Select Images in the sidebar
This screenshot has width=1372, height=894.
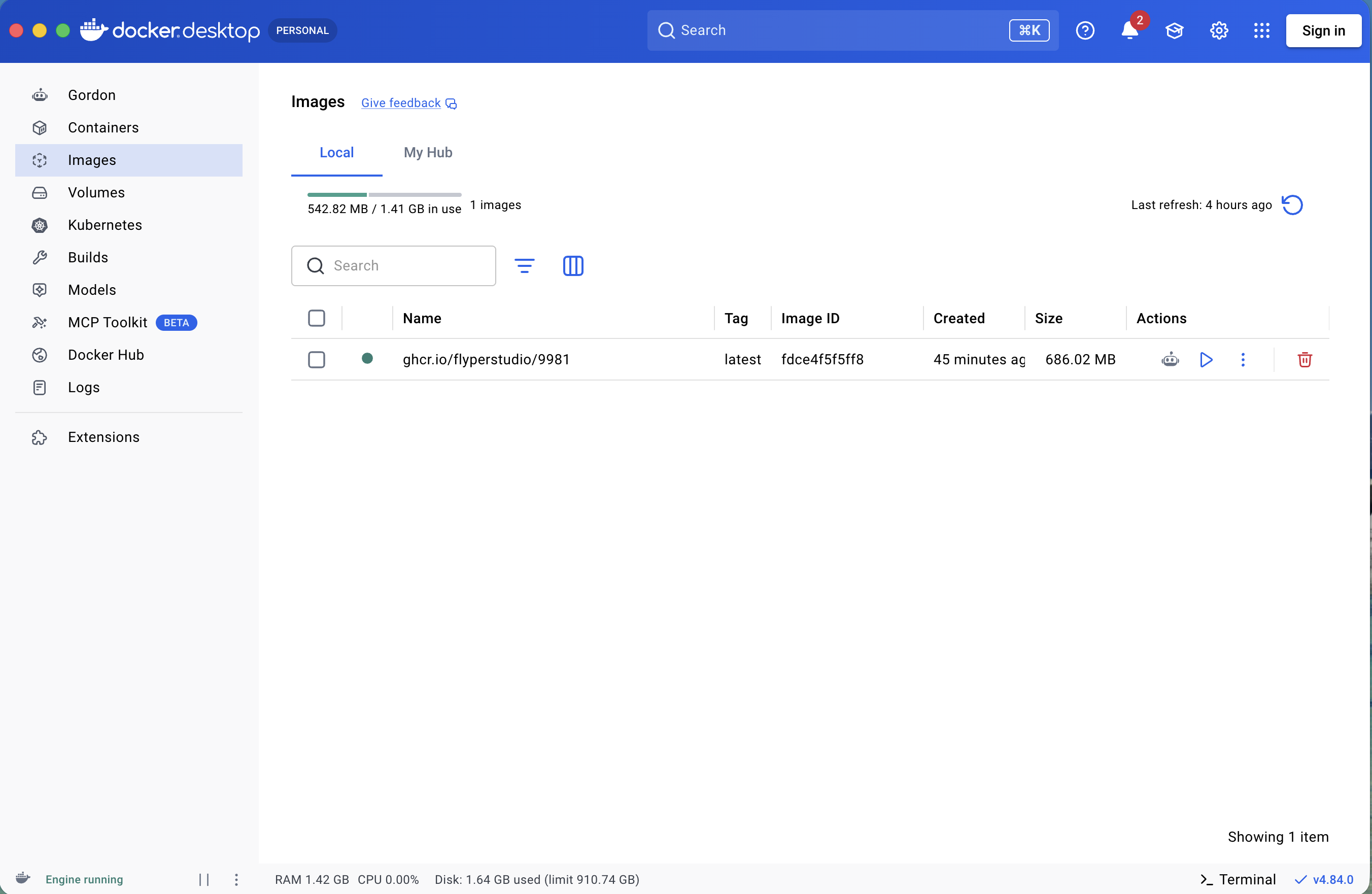tap(128, 160)
